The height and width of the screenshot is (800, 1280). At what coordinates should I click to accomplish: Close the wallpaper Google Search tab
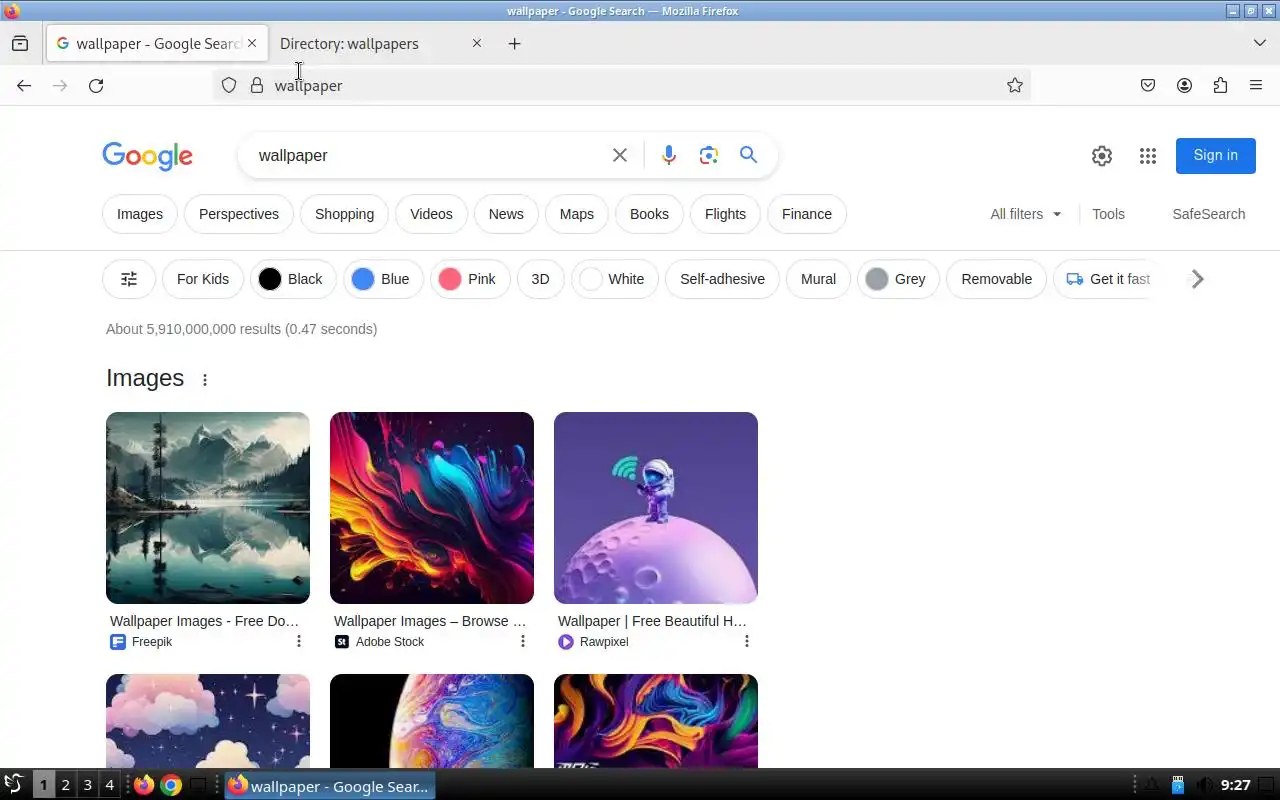(252, 43)
